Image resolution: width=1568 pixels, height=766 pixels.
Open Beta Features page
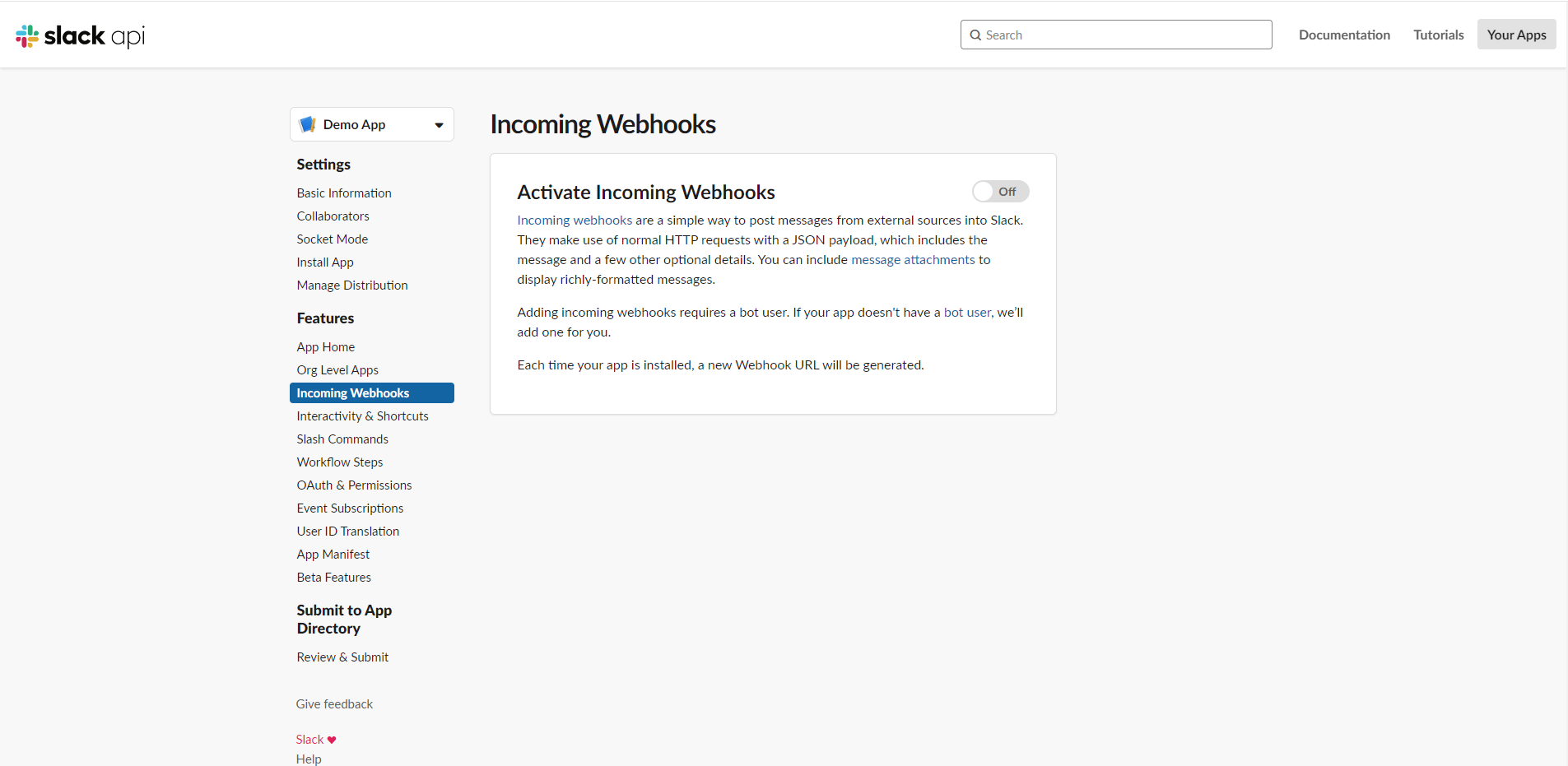334,577
